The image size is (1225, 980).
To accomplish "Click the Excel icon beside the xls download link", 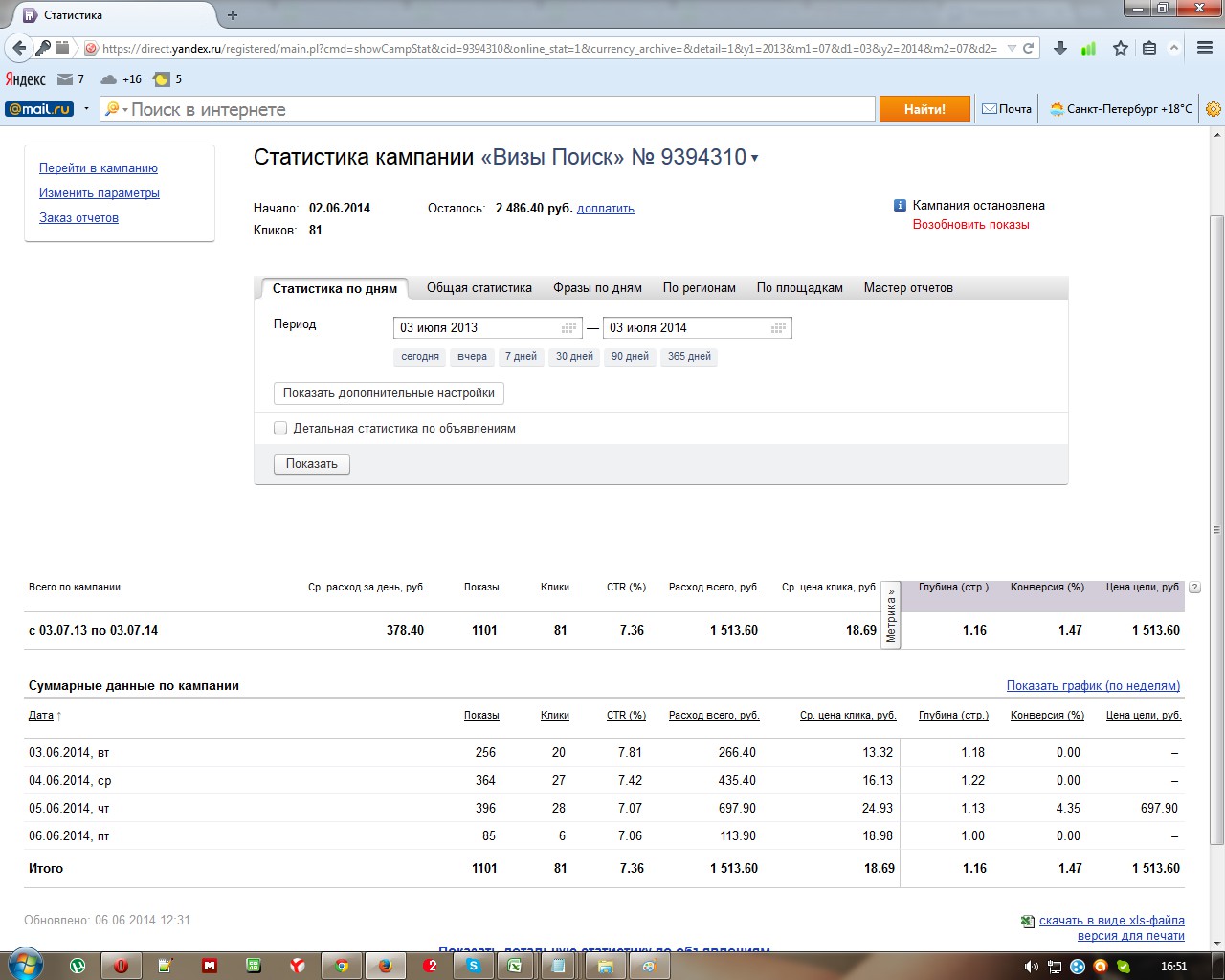I will coord(1028,921).
